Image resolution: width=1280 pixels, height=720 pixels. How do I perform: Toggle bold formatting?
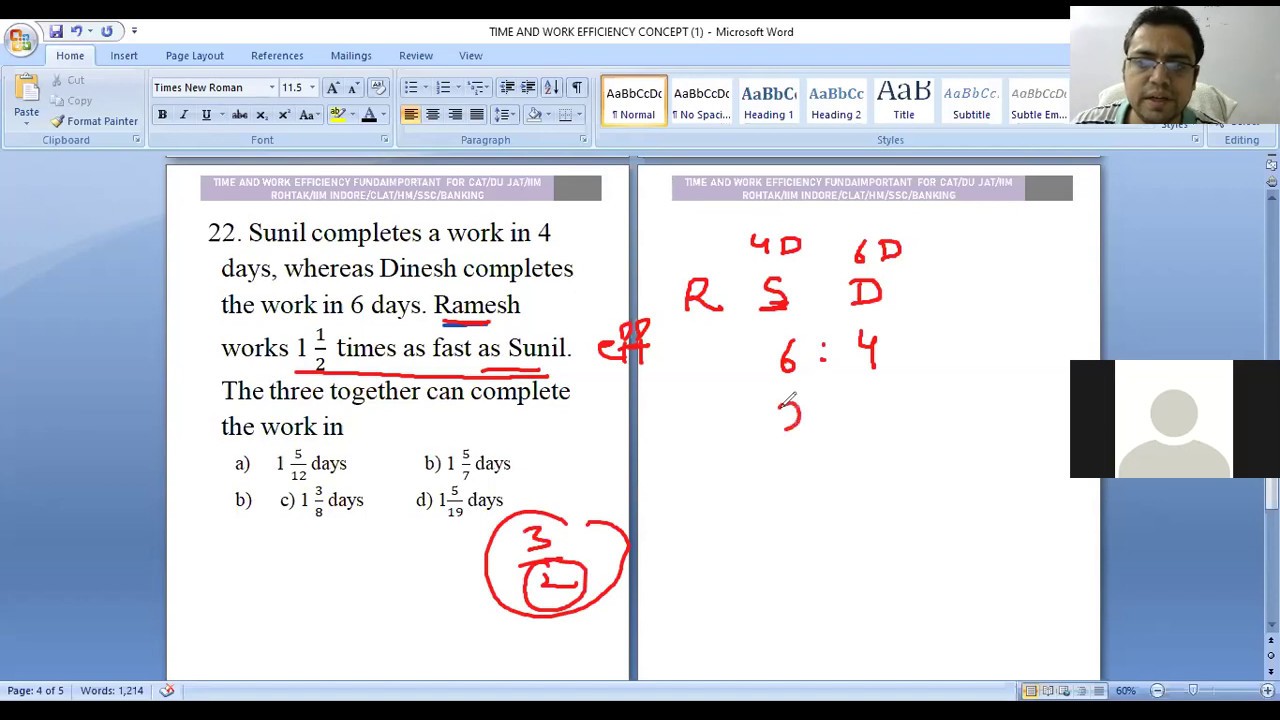click(x=162, y=115)
